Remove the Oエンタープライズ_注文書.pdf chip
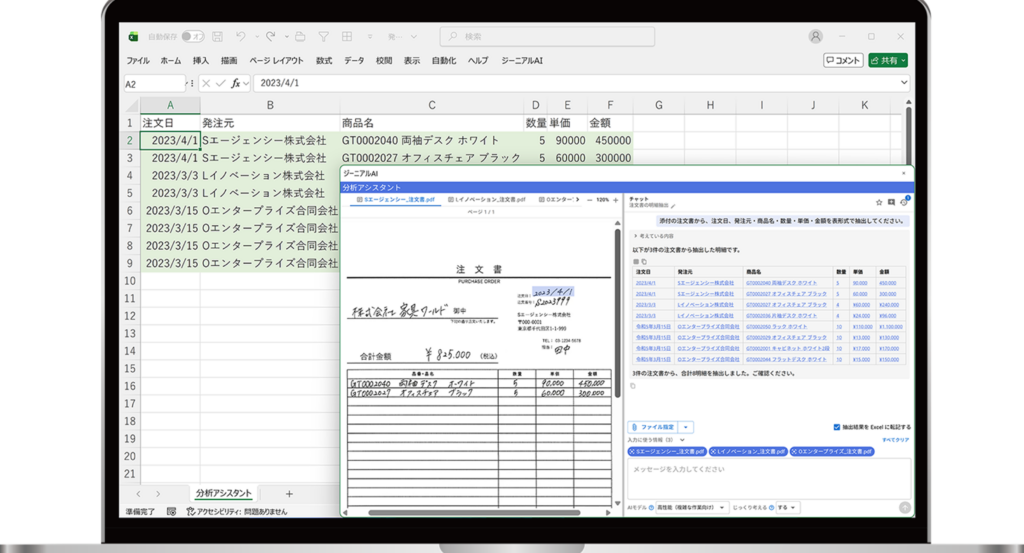This screenshot has width=1024, height=553. (794, 452)
